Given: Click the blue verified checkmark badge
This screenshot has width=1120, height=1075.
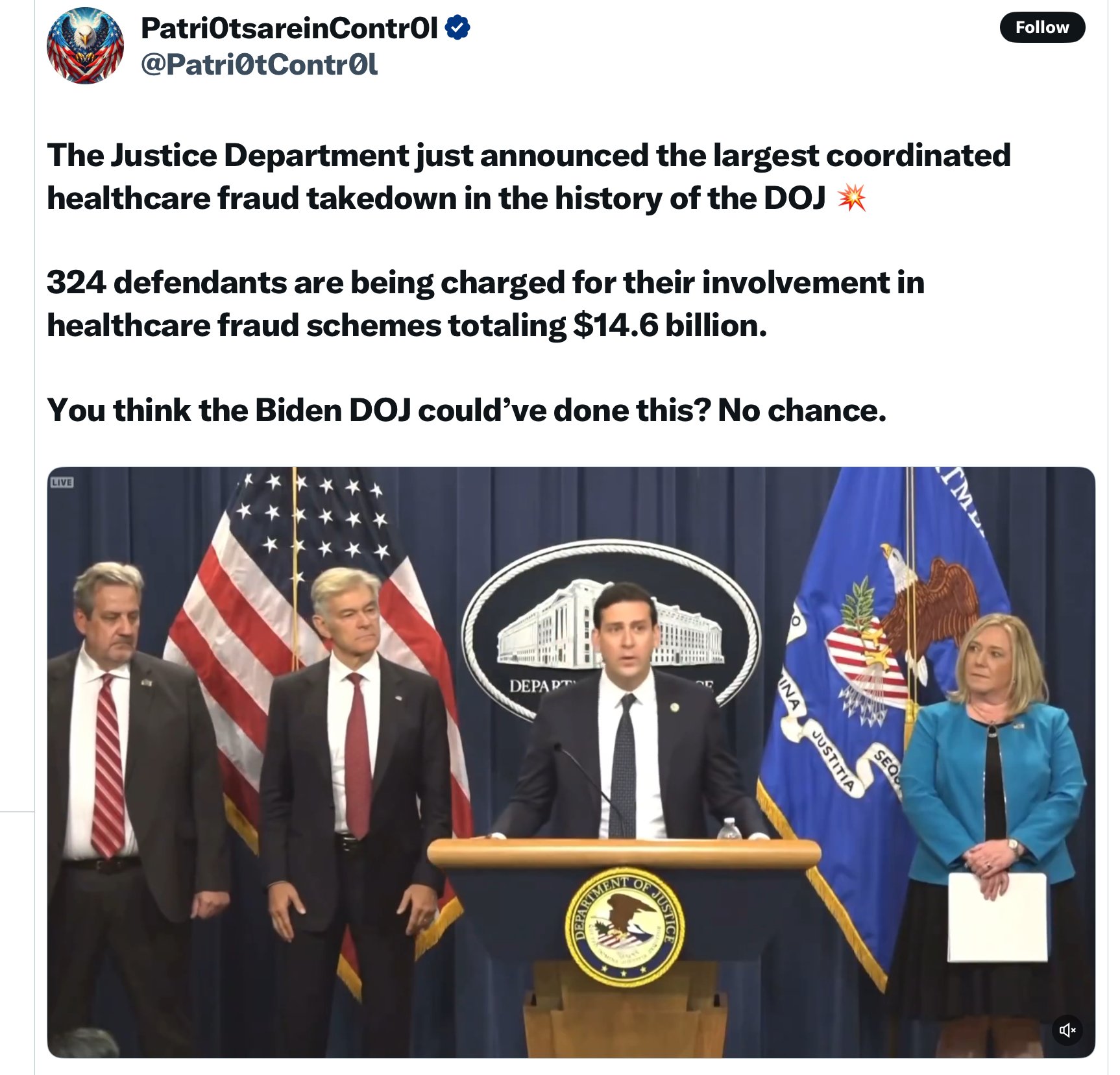Looking at the screenshot, I should pos(457,28).
